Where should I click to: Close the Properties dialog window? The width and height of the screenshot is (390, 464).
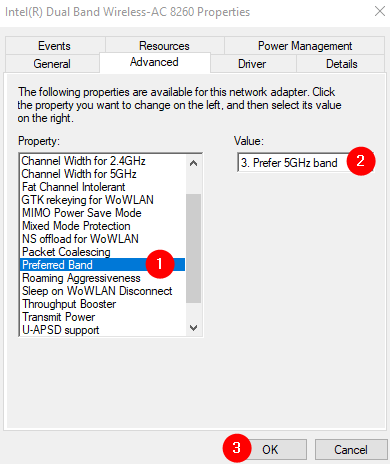click(x=380, y=11)
